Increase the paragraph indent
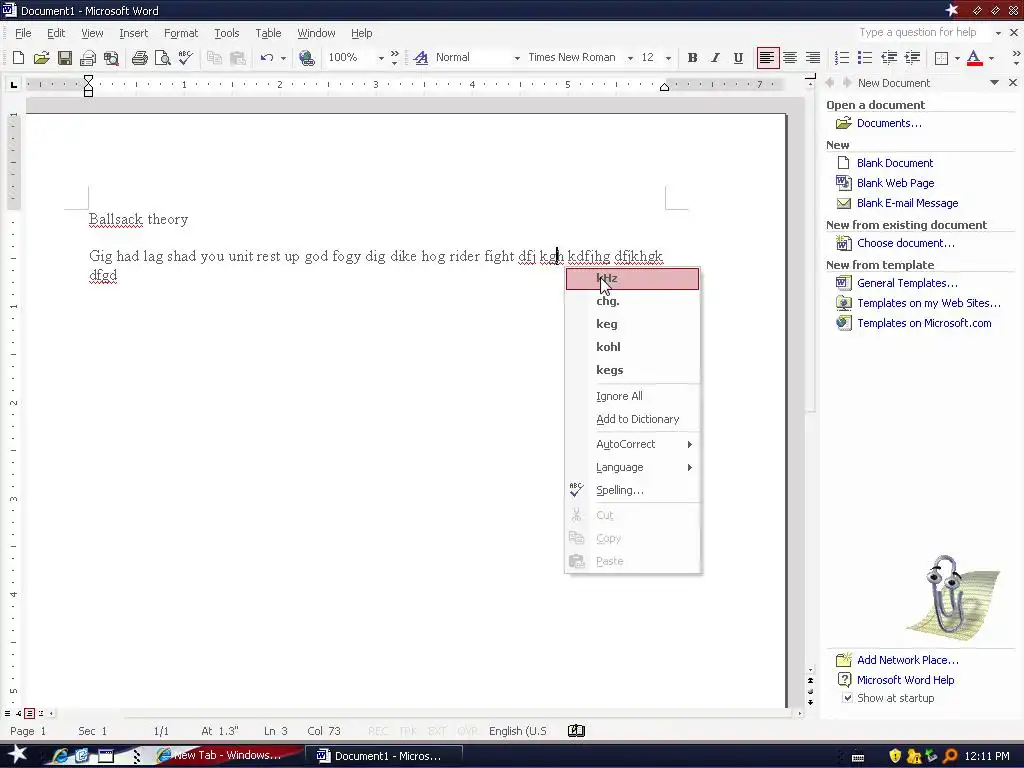 912,57
